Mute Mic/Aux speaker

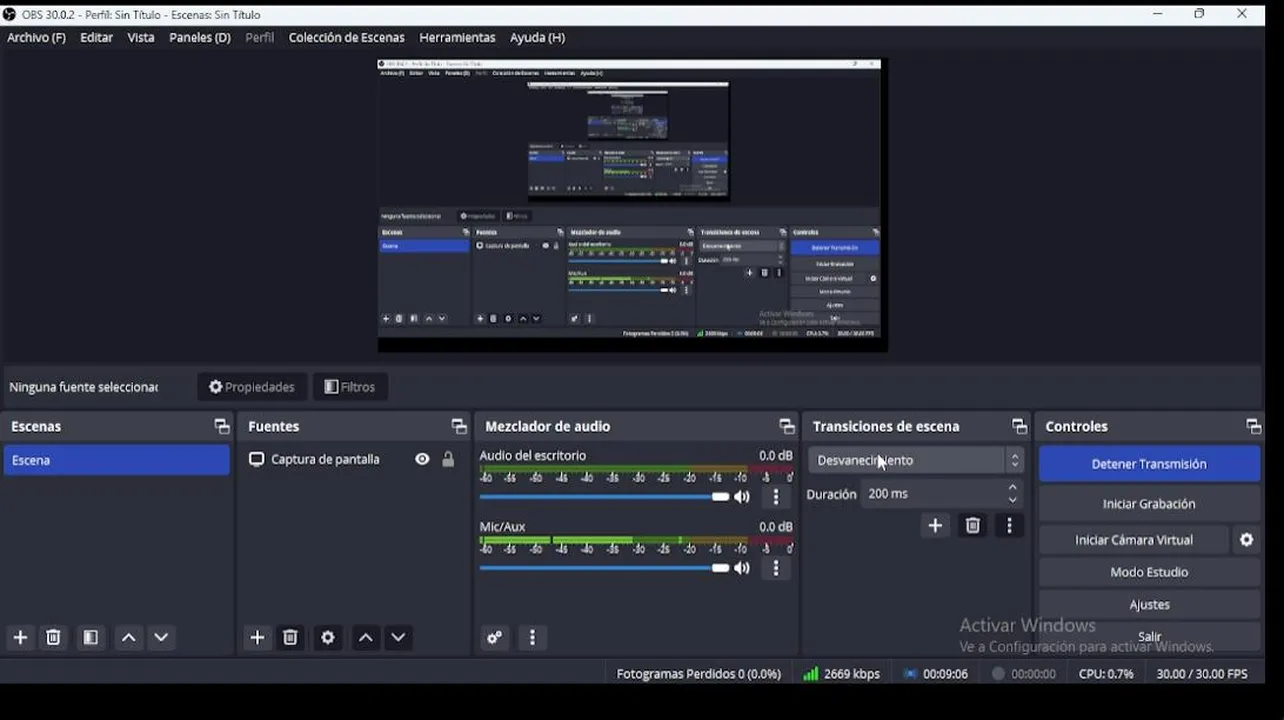point(742,568)
